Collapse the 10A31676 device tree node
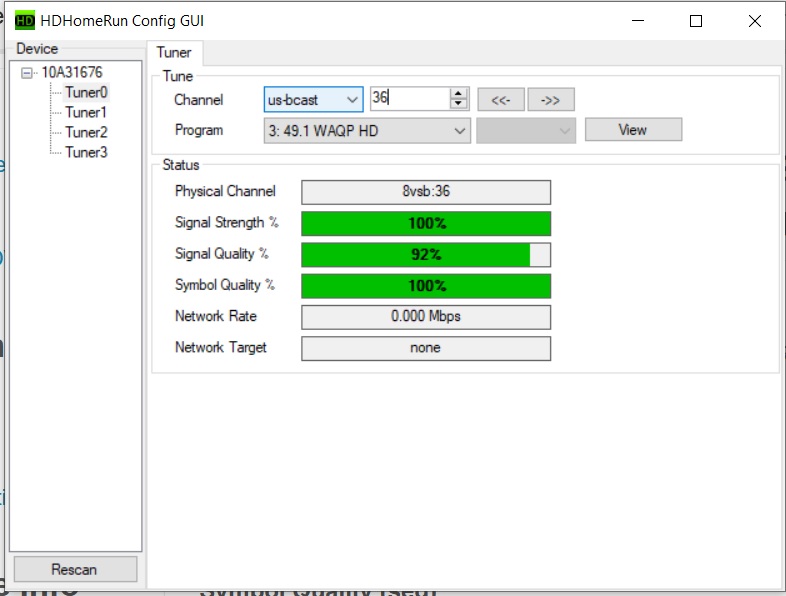786x596 pixels. [27, 73]
